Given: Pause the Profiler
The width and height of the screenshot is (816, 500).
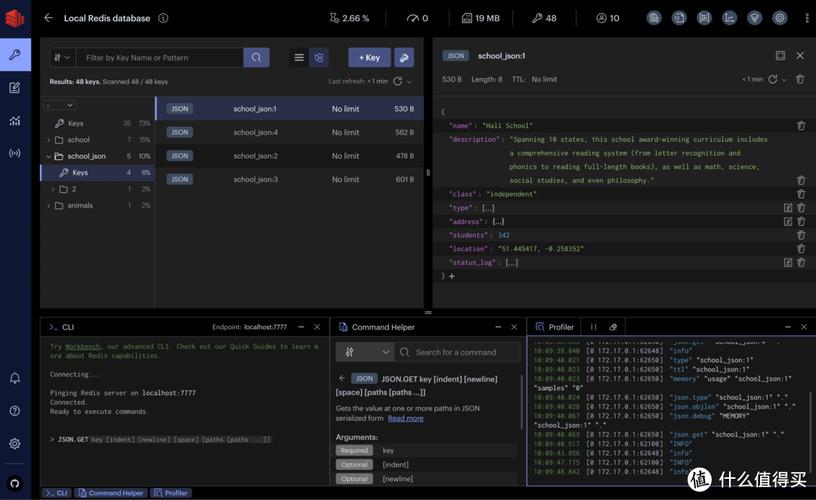Looking at the screenshot, I should pyautogui.click(x=593, y=327).
